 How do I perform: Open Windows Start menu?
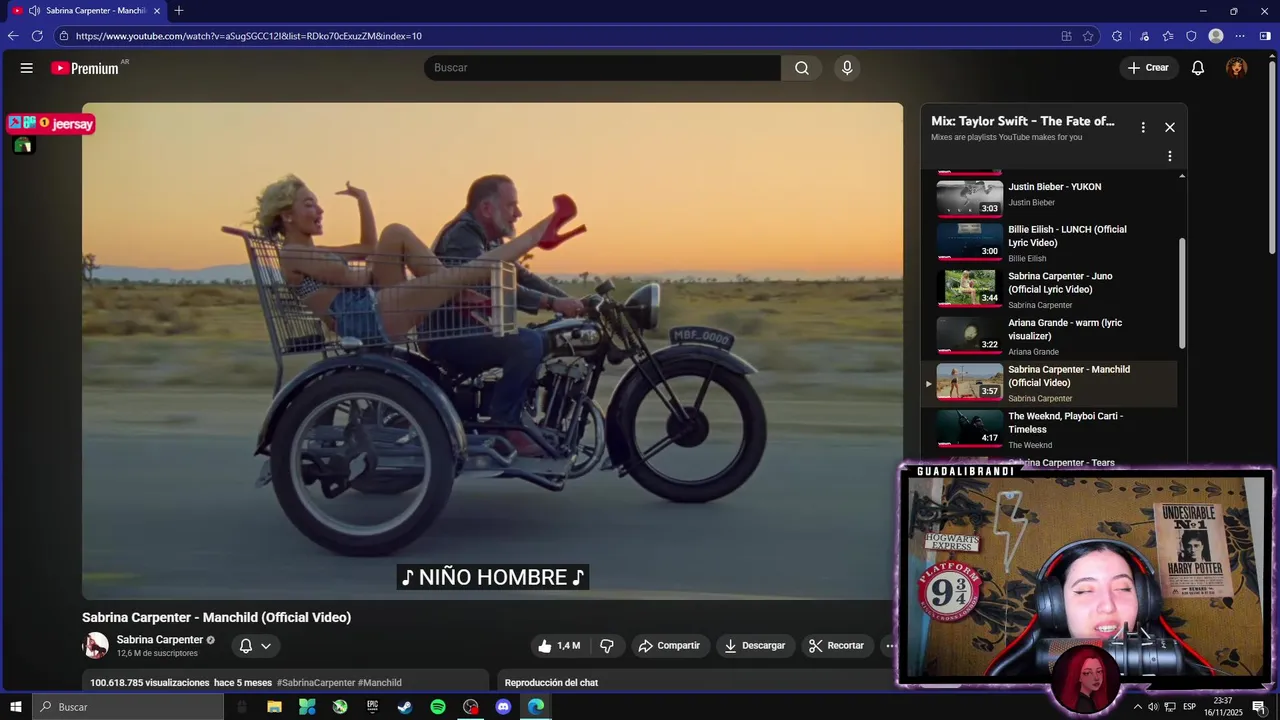click(x=15, y=707)
